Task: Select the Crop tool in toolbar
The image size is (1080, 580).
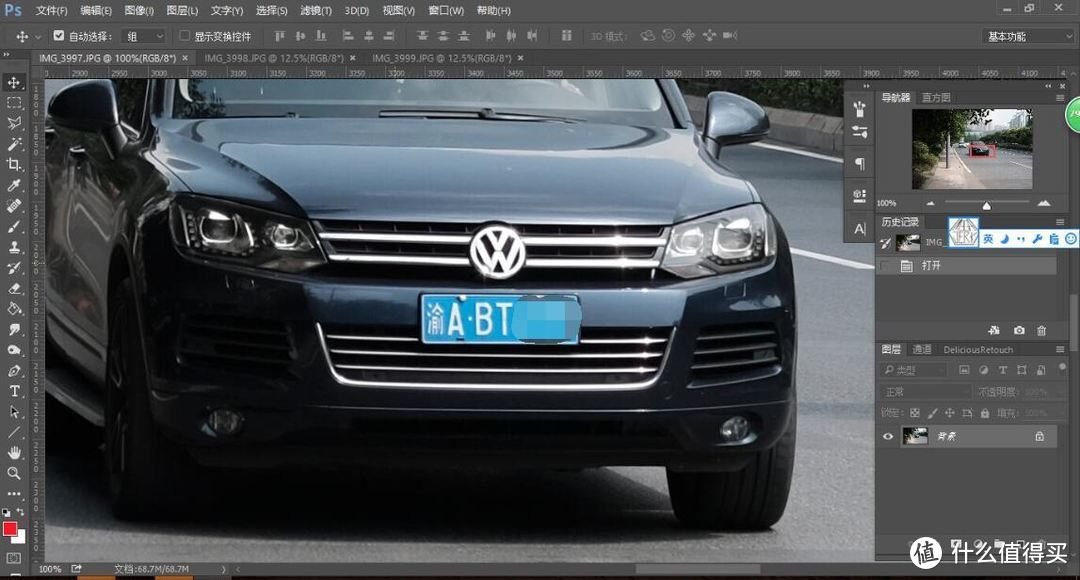Action: pyautogui.click(x=14, y=164)
